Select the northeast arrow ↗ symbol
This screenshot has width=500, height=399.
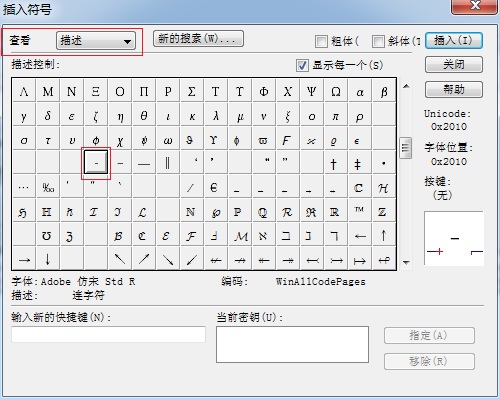(144, 259)
